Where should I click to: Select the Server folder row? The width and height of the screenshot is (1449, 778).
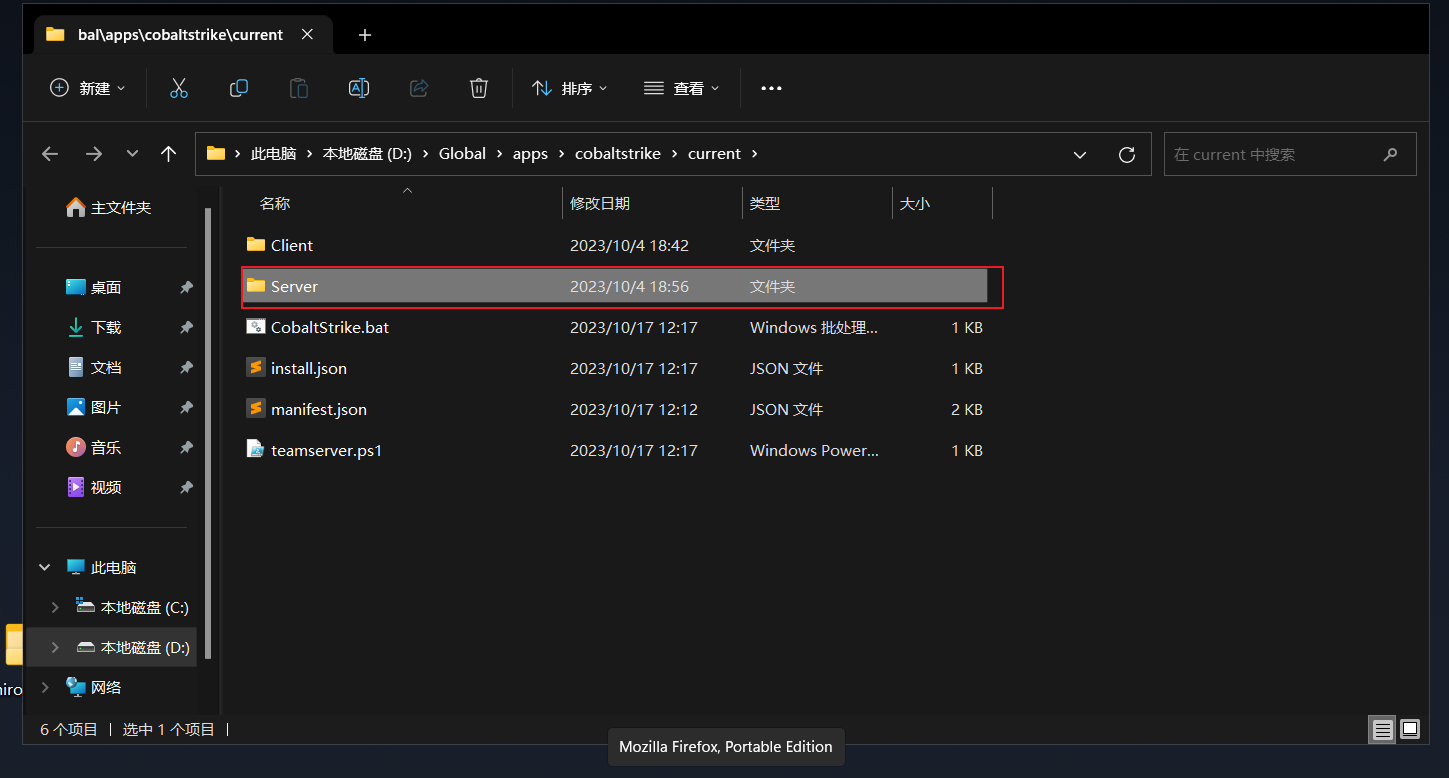[x=615, y=286]
